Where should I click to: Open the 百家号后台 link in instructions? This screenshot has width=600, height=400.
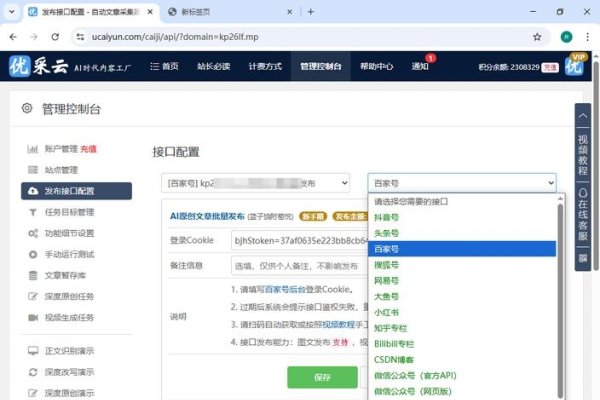[285, 289]
